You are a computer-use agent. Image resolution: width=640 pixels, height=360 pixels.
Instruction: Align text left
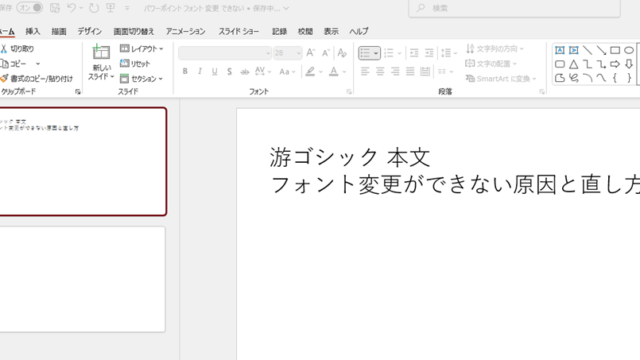click(x=365, y=72)
